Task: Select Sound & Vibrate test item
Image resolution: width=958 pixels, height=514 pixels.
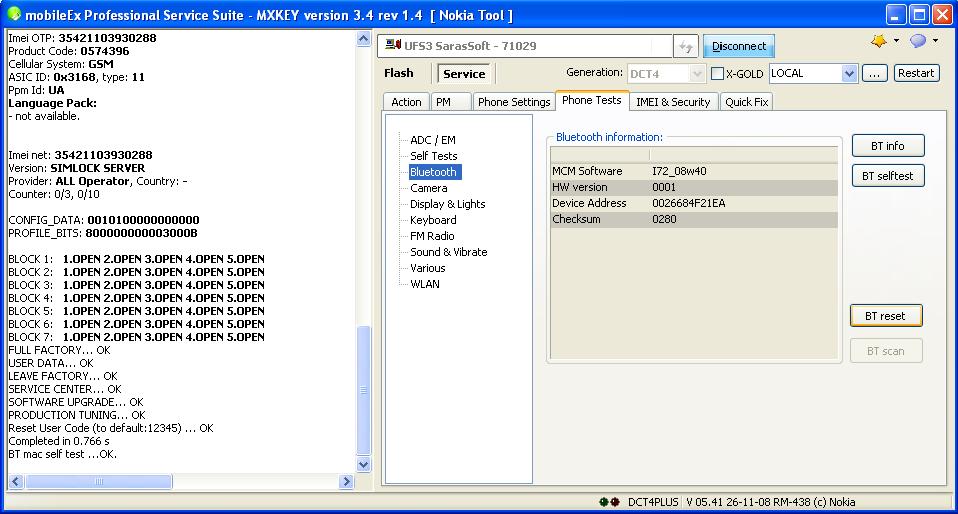Action: point(449,251)
